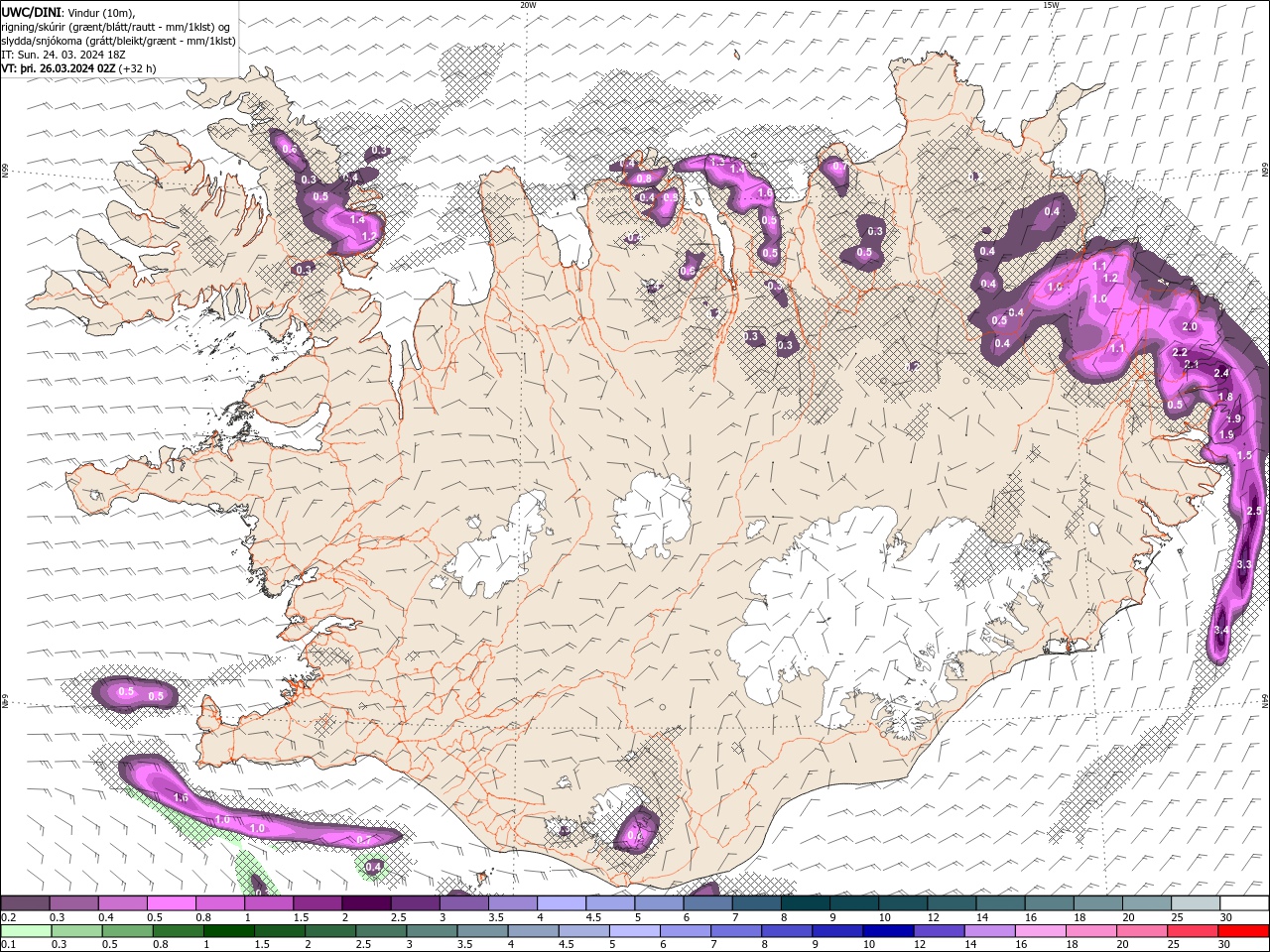
Task: Click the 'VT: þri. 26.03.2024 02Z' valid time
Action: pos(59,68)
